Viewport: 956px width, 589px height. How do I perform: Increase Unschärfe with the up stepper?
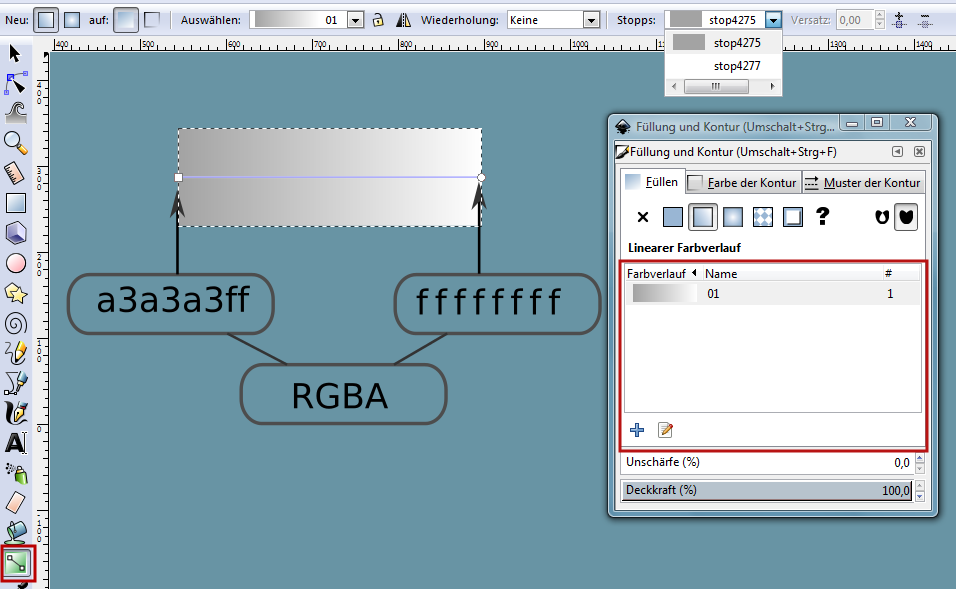(x=919, y=458)
